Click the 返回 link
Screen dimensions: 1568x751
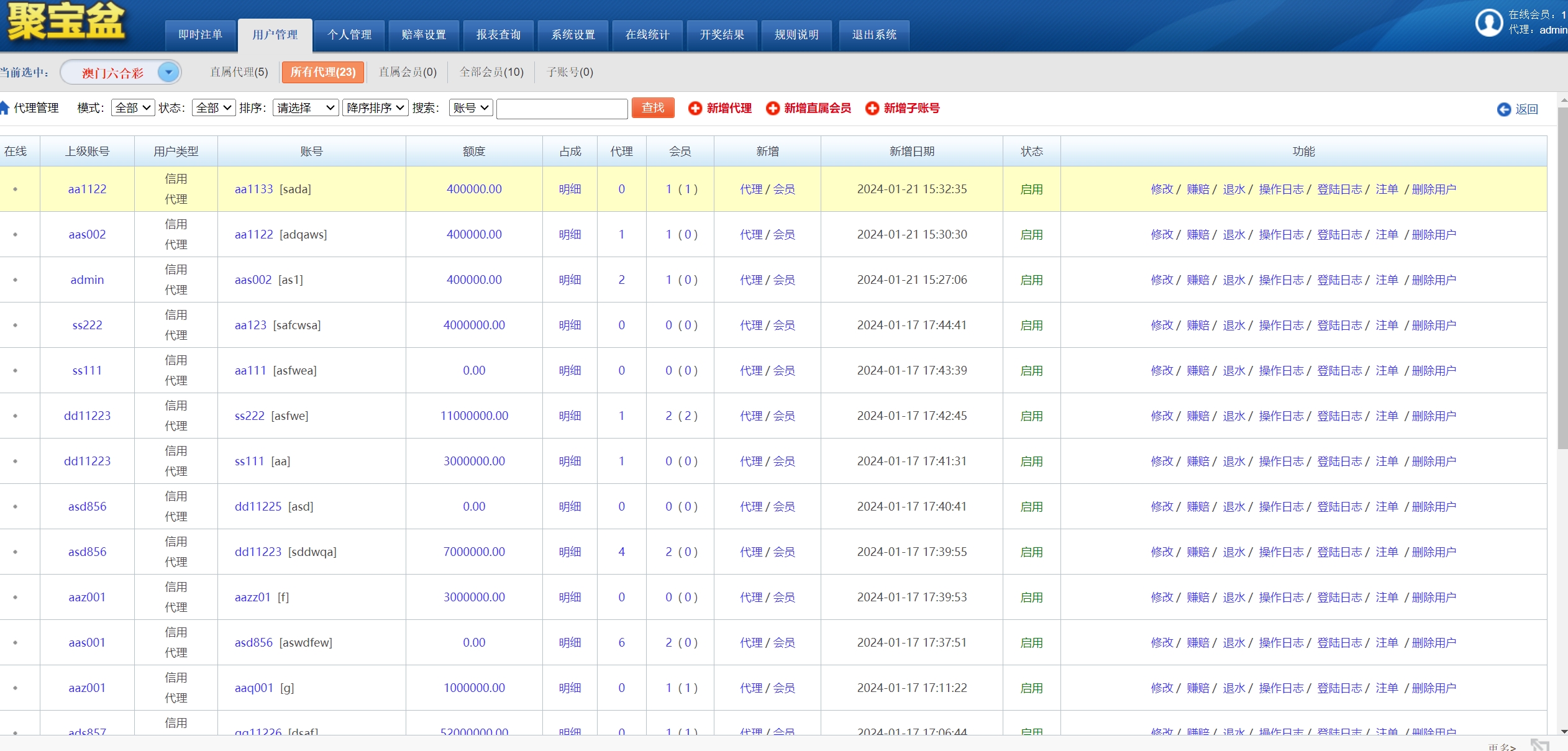(1526, 109)
